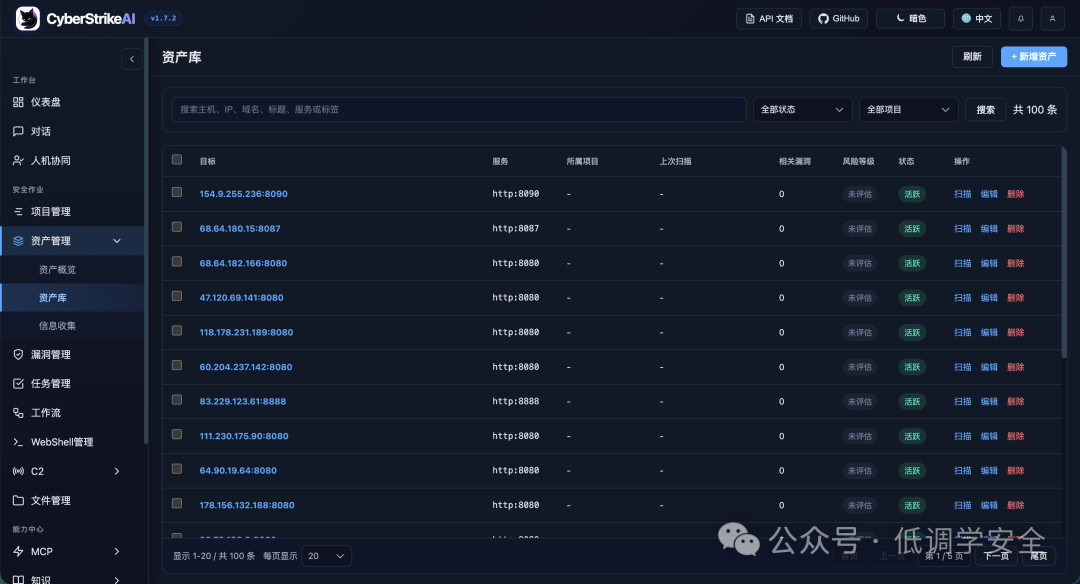This screenshot has width=1080, height=584.
Task: Click 删除 for 64.90.19.64:8080
Action: (1015, 470)
